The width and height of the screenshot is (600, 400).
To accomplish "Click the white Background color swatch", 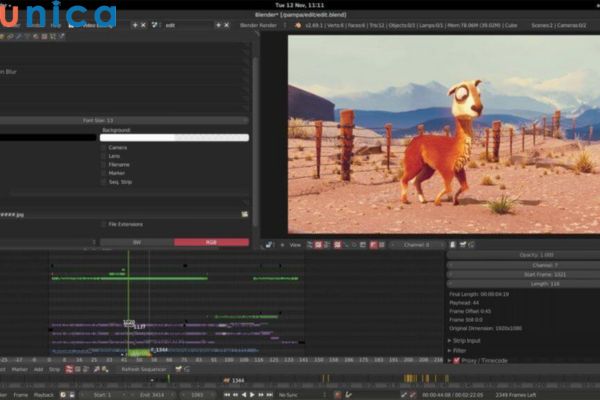I will (x=174, y=137).
